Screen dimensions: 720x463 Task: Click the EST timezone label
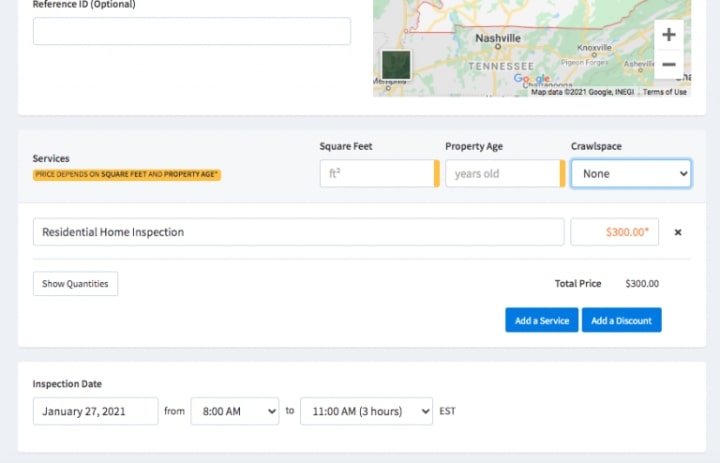point(447,411)
